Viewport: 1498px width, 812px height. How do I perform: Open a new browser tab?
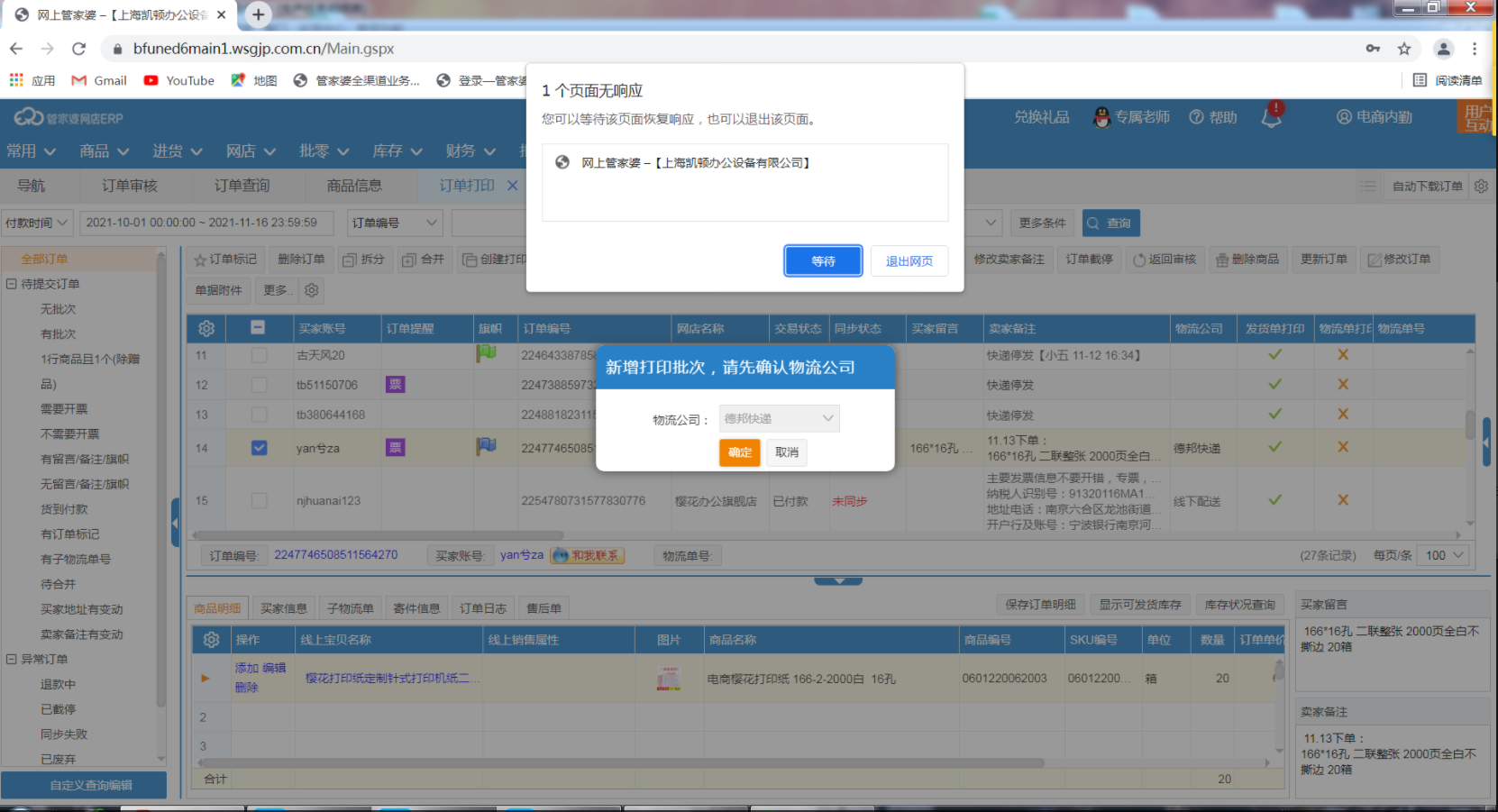click(x=258, y=14)
